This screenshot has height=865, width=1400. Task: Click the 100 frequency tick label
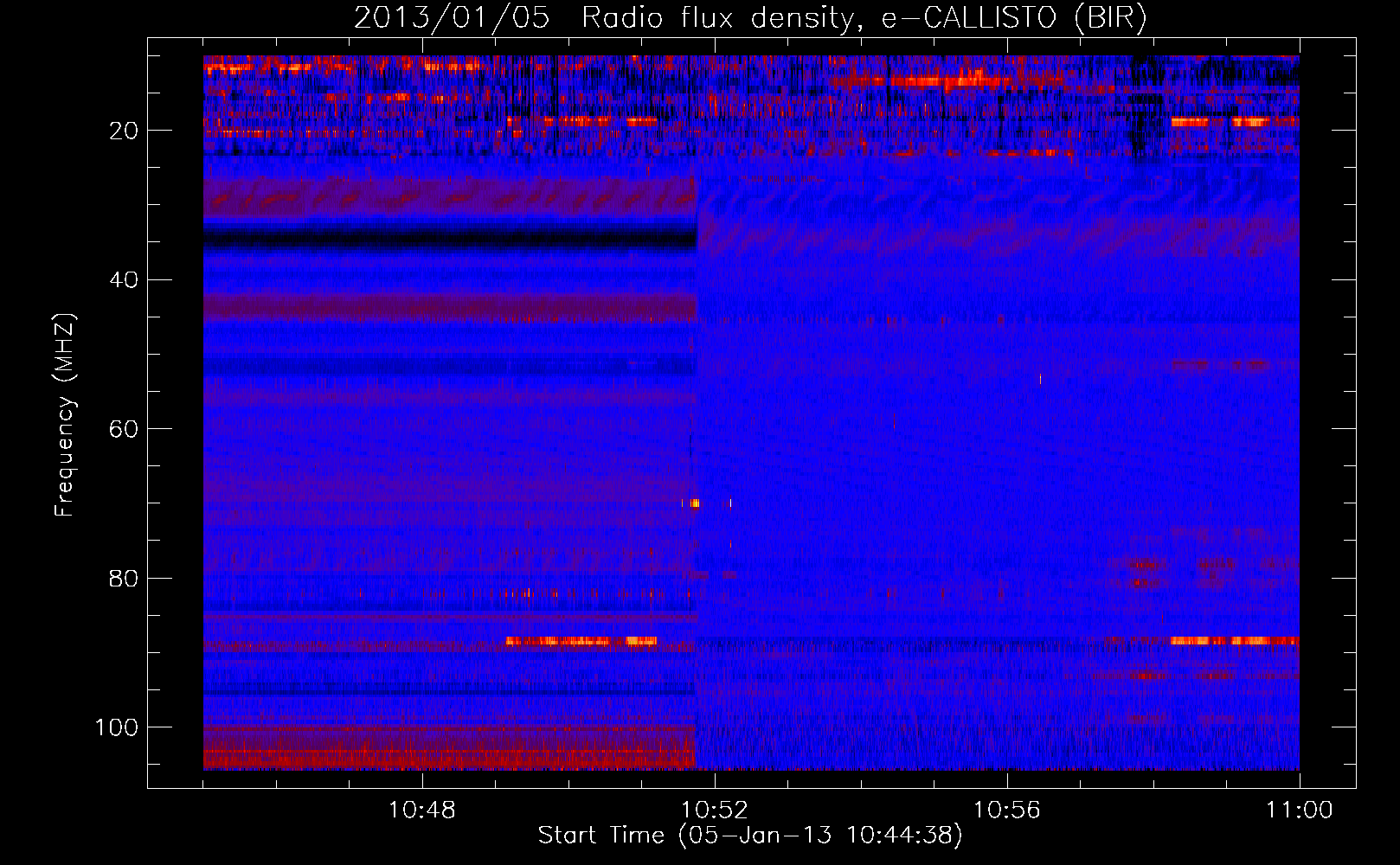click(x=117, y=727)
